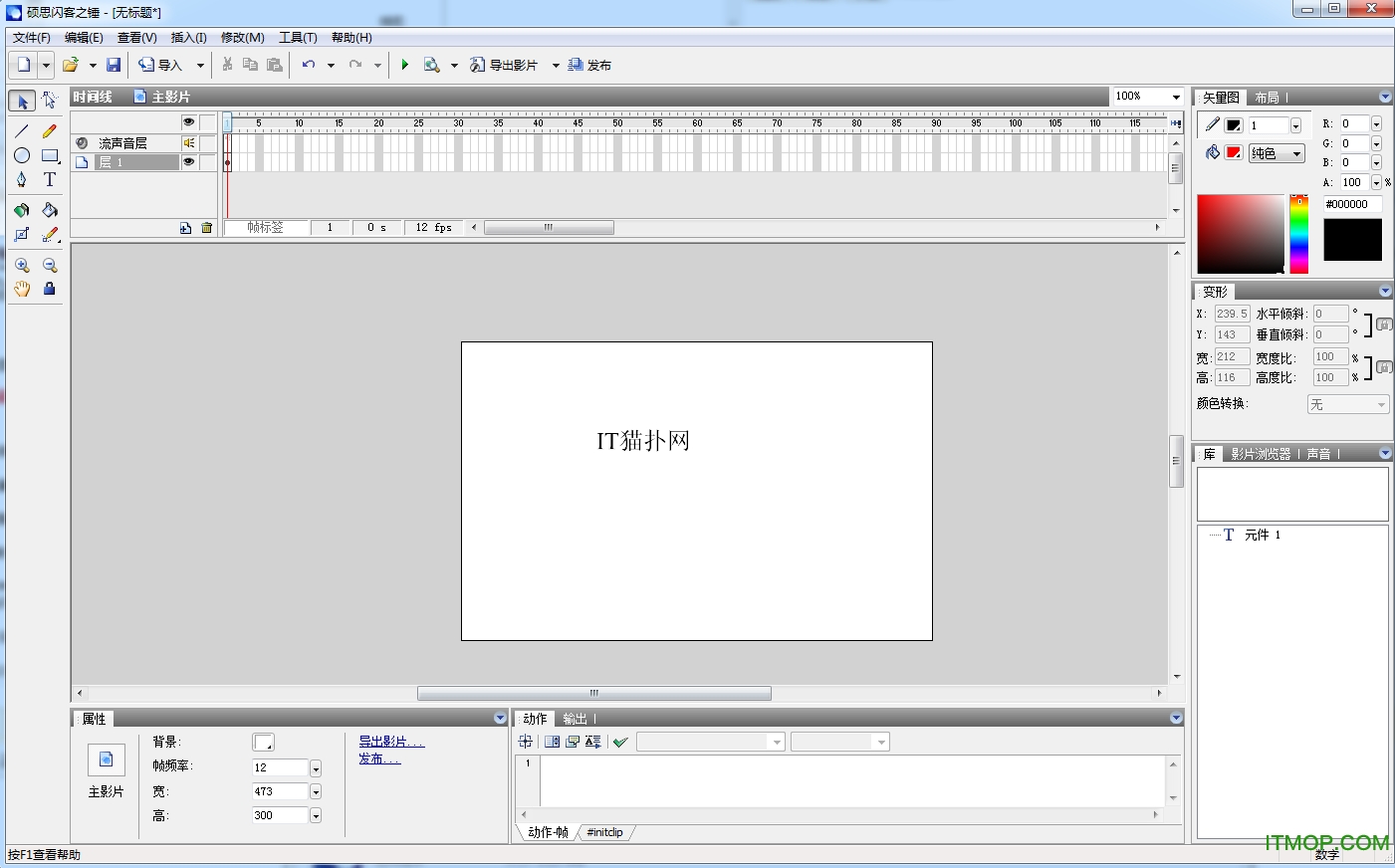Image resolution: width=1395 pixels, height=868 pixels.
Task: Click the rainbow hue slider strip
Action: click(1298, 235)
